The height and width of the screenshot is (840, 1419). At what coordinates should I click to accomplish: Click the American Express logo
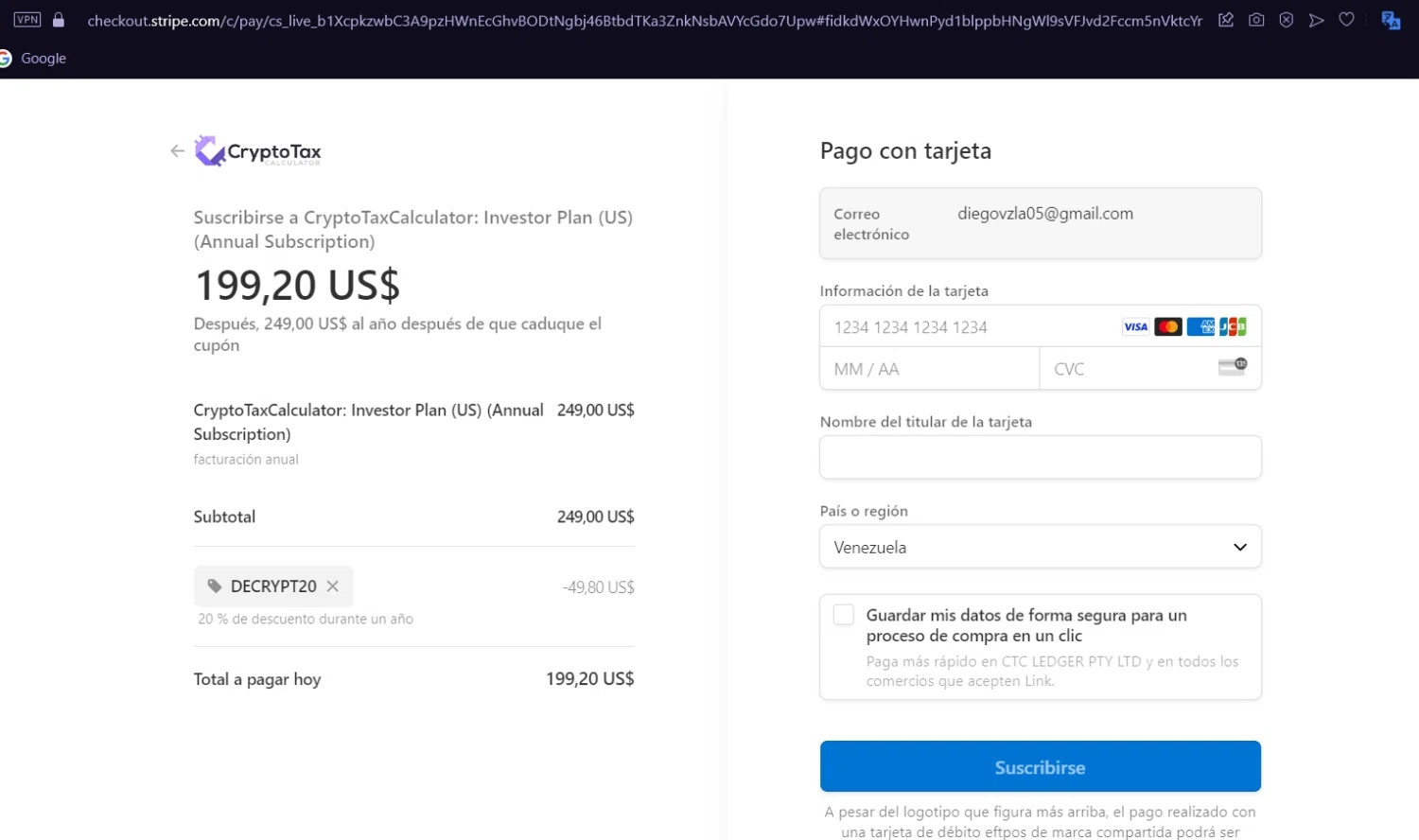pyautogui.click(x=1200, y=327)
